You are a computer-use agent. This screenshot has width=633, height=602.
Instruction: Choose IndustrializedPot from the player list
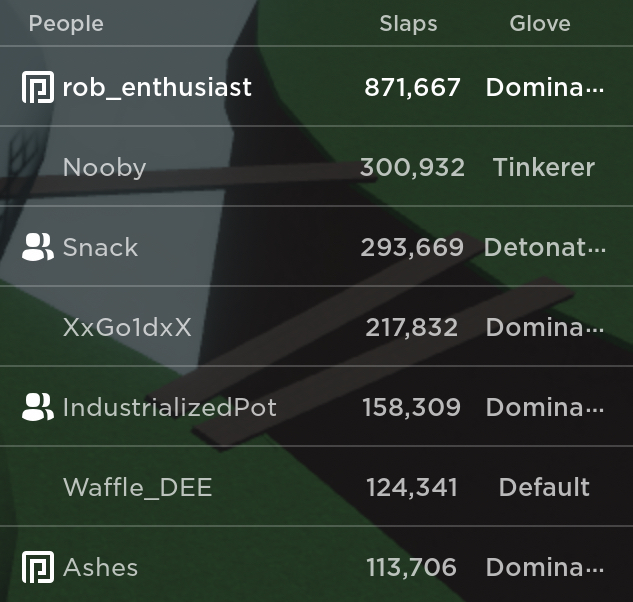coord(170,407)
